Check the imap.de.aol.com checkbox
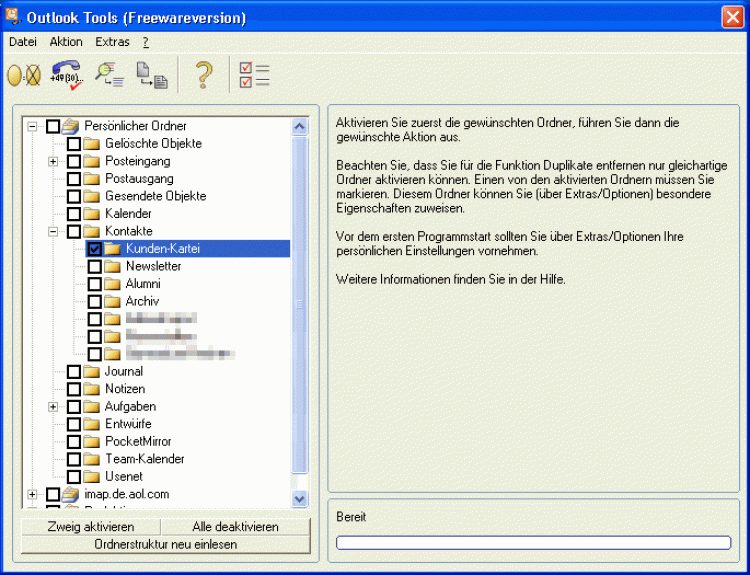The width and height of the screenshot is (750, 575). (x=53, y=494)
